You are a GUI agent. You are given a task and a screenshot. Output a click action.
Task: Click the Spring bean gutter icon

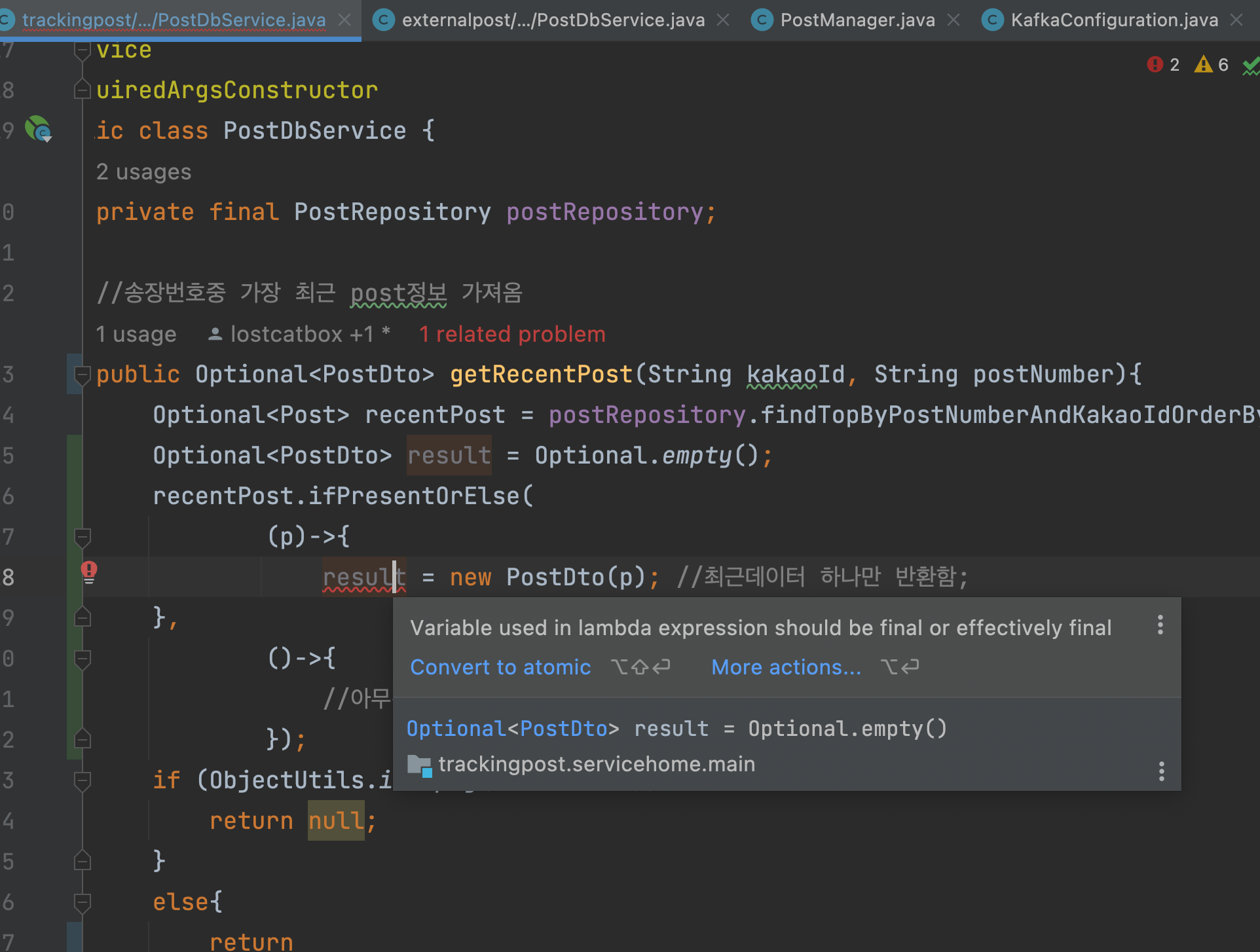[38, 128]
